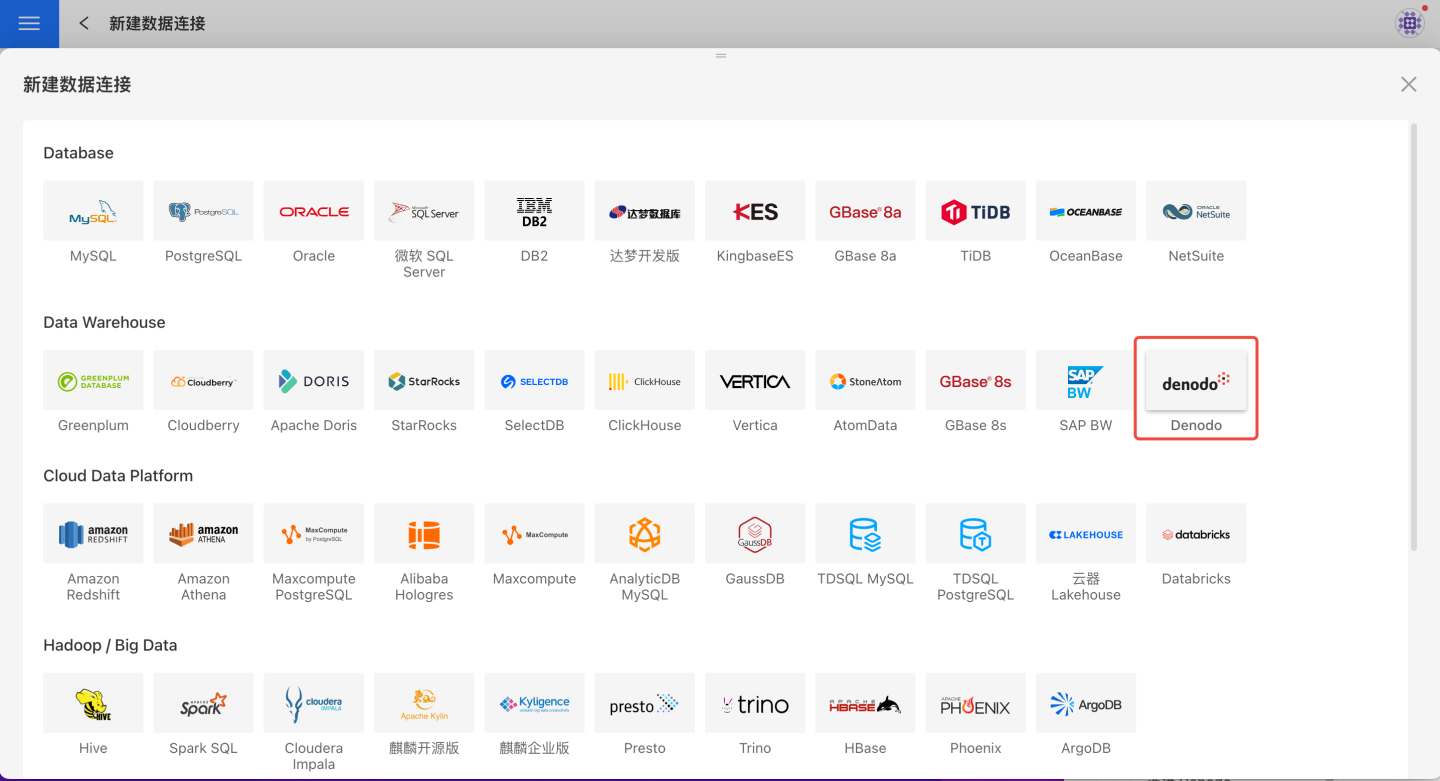Select the Databricks cloud platform tile
This screenshot has width=1440, height=781.
1196,534
